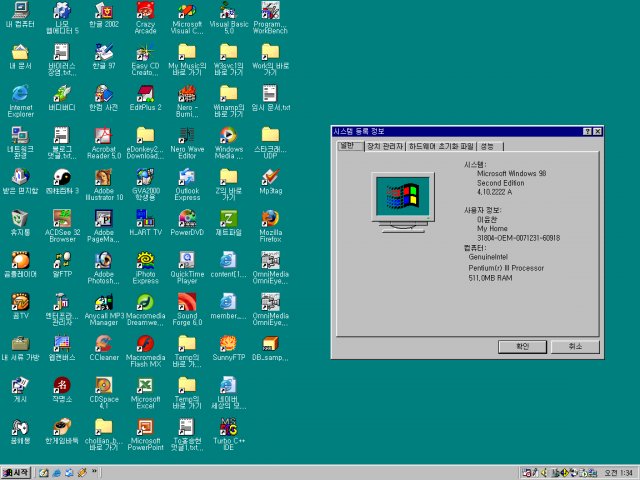Click the taskbar clock showing 오전 1:34
Image resolution: width=640 pixels, height=480 pixels.
[x=618, y=473]
